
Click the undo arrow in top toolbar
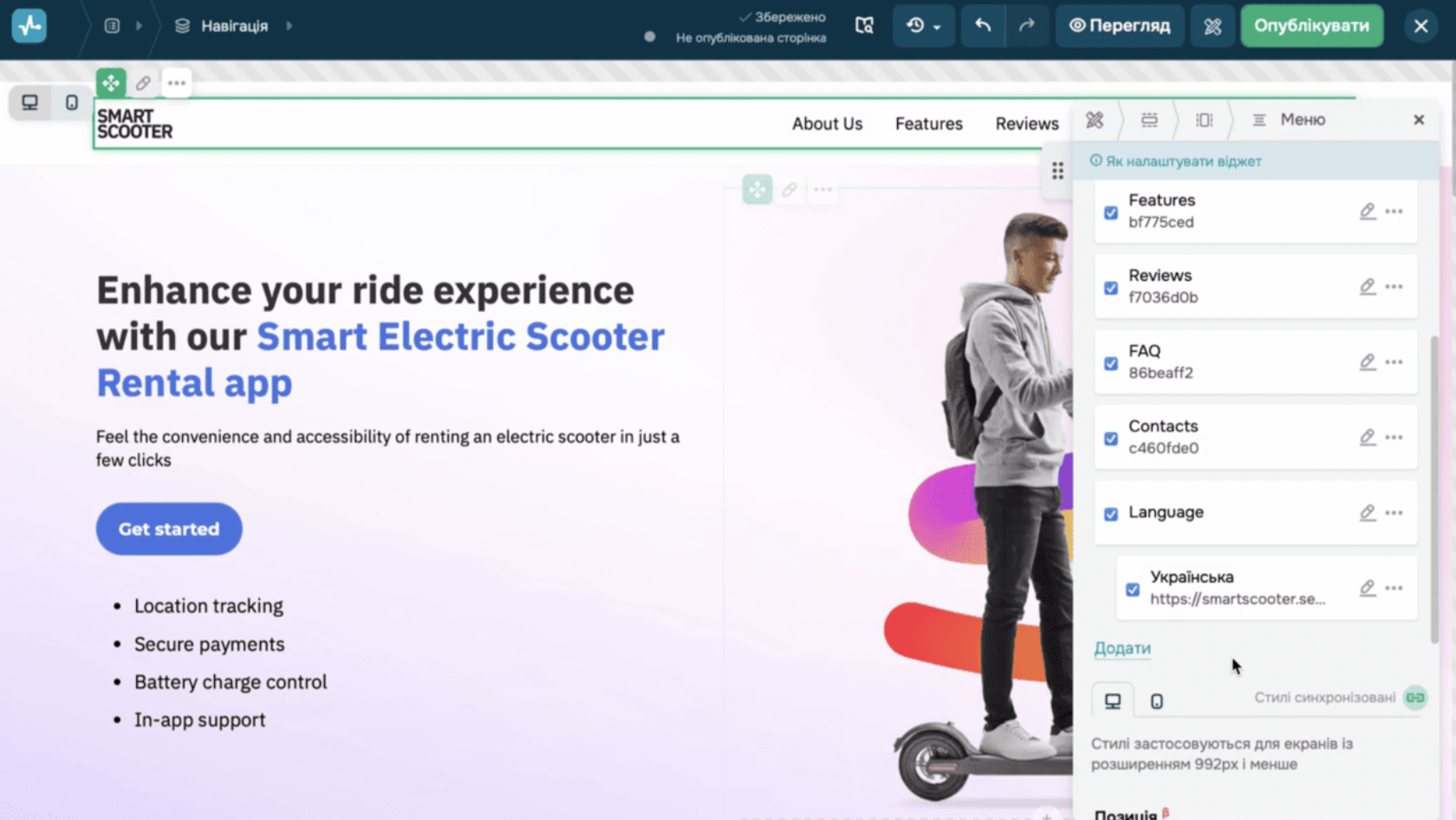click(982, 25)
